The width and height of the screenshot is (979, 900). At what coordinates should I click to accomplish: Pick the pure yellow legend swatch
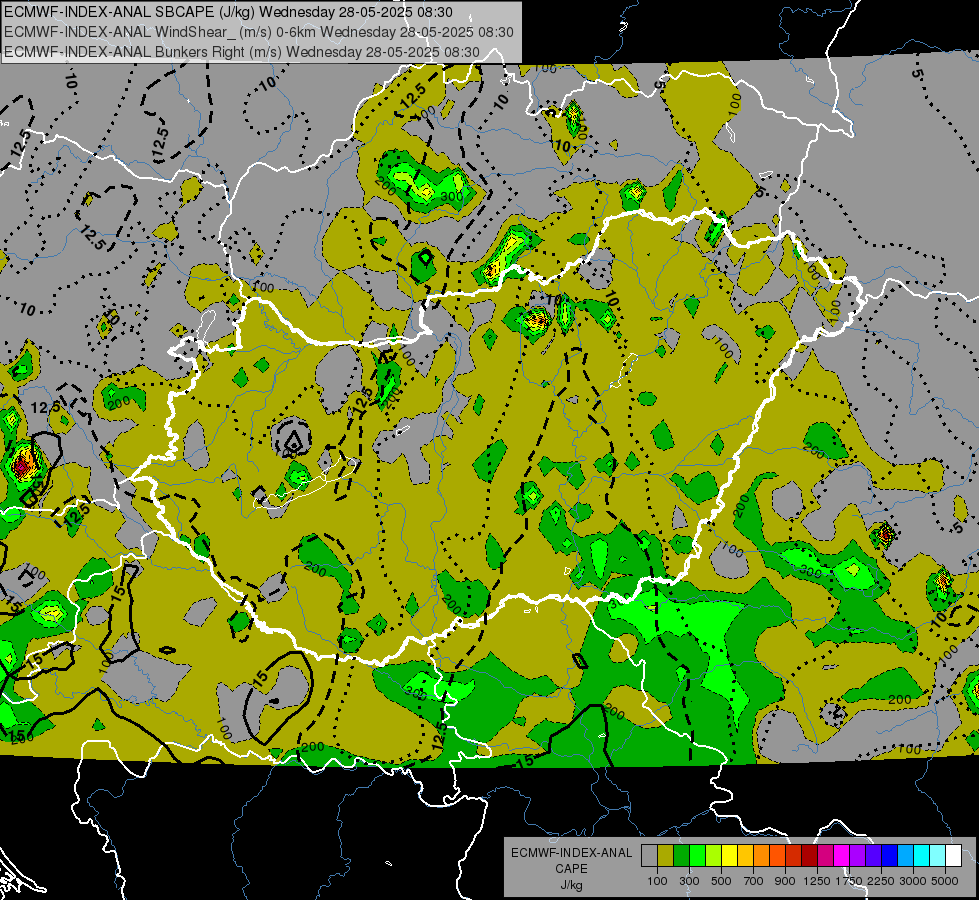pyautogui.click(x=729, y=855)
